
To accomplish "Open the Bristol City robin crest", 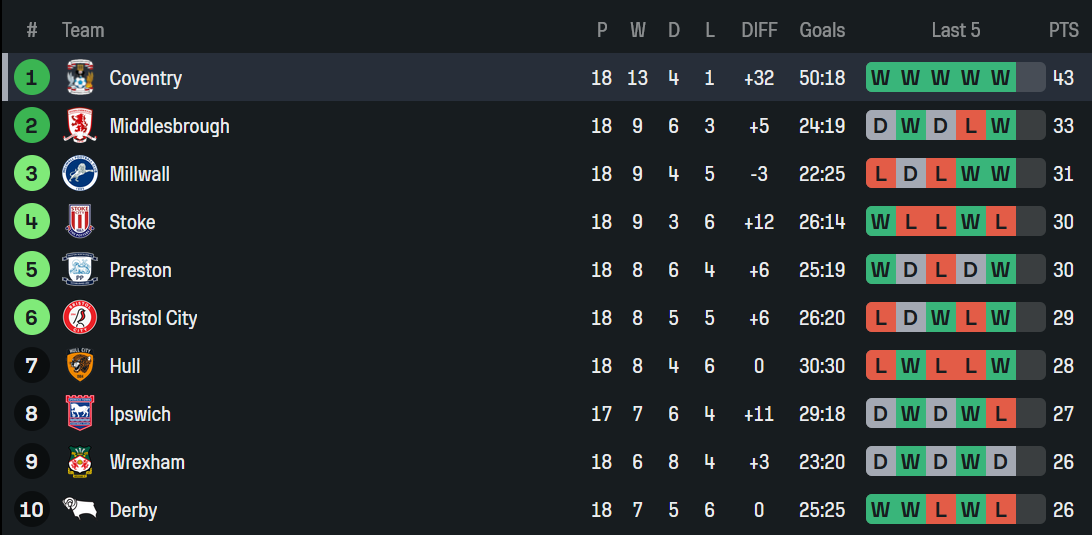I will [x=80, y=318].
